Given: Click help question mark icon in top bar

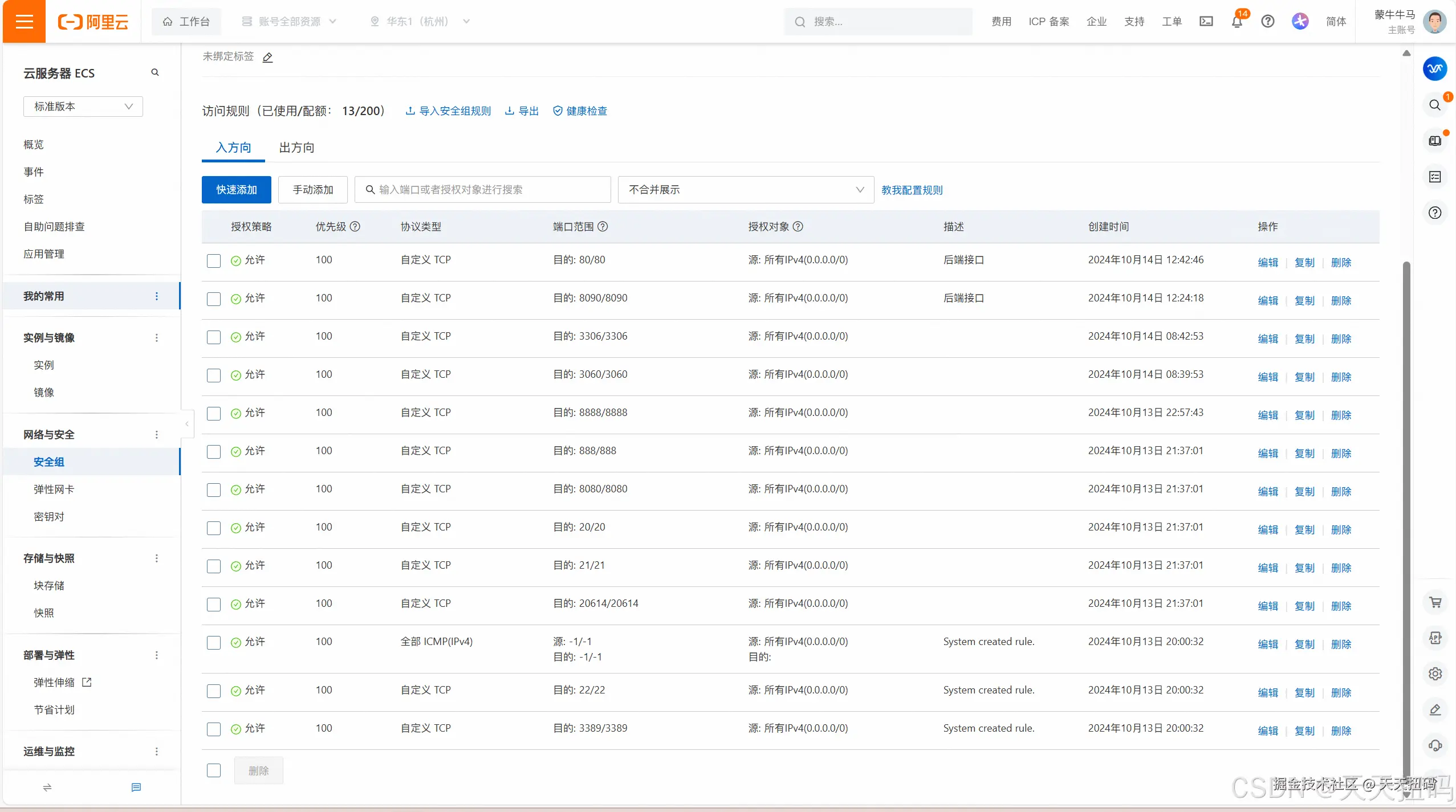Looking at the screenshot, I should (1267, 22).
